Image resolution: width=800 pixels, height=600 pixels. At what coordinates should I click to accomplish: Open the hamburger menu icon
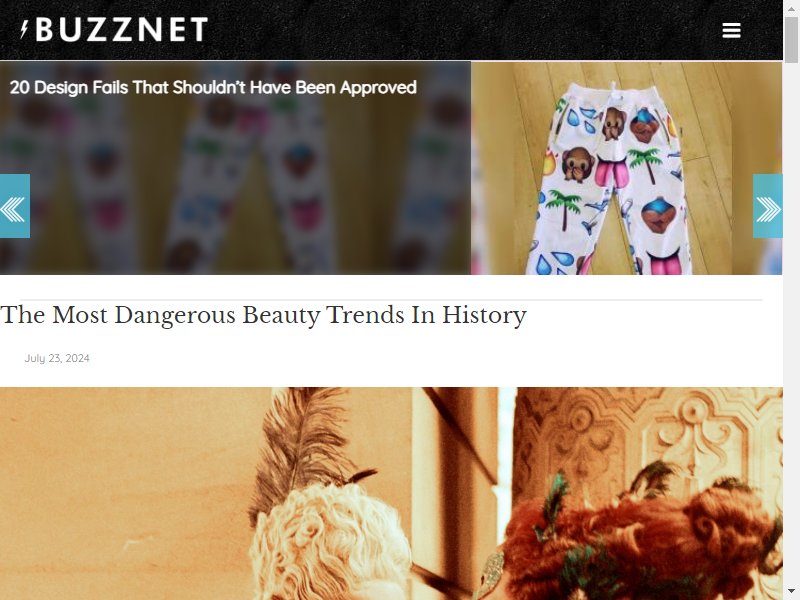731,30
